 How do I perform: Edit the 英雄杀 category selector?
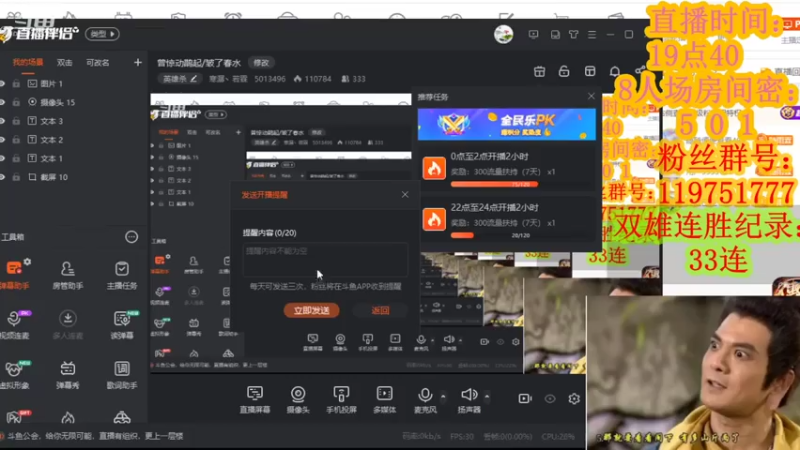[180, 79]
